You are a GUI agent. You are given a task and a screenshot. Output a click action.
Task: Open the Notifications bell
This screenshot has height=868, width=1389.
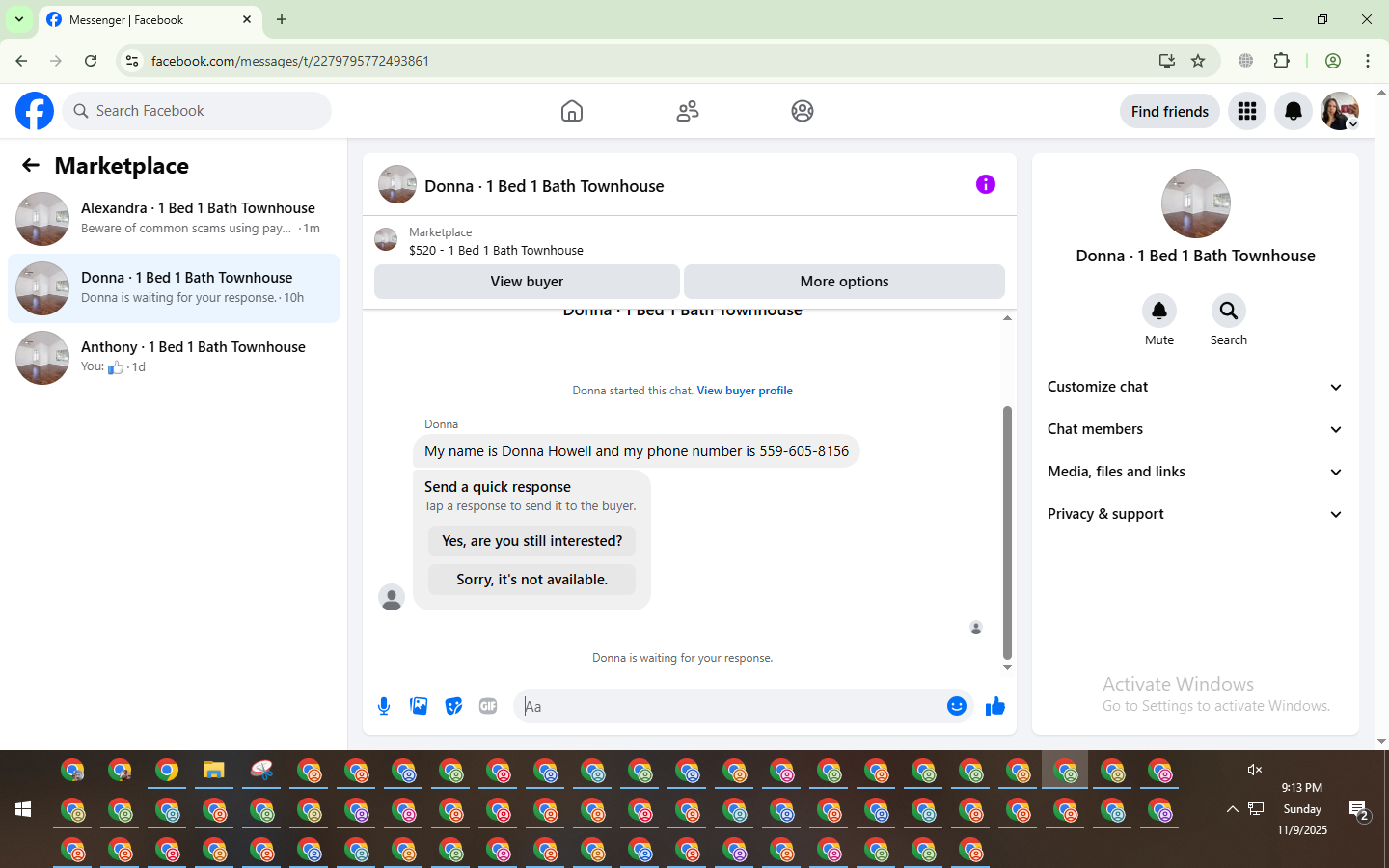(x=1294, y=111)
